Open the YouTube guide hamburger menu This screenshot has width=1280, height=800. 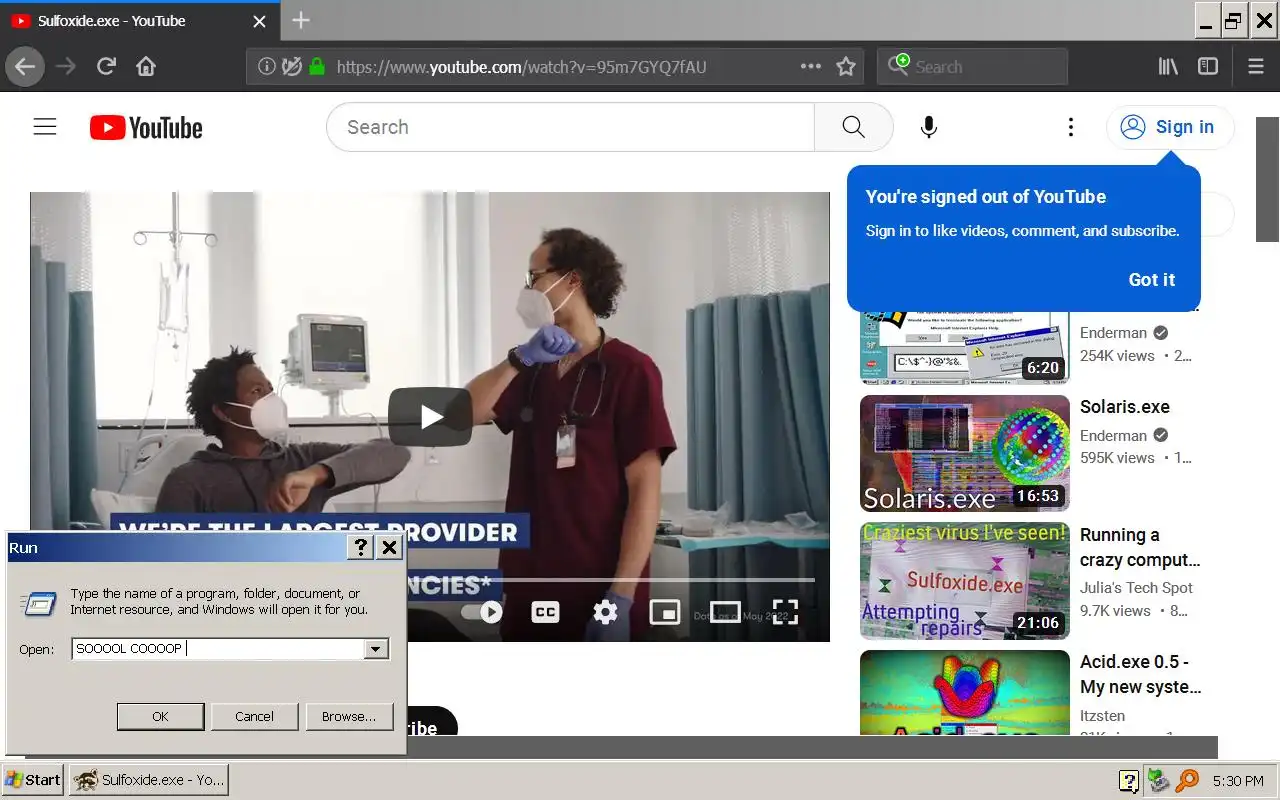45,127
